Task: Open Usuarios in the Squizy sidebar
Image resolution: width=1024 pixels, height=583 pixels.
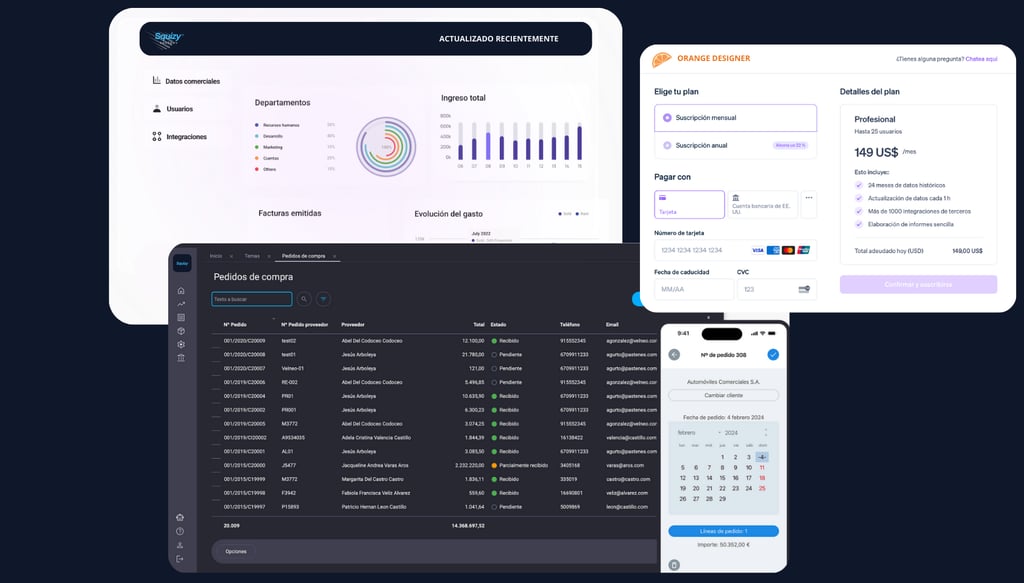Action: (x=173, y=109)
